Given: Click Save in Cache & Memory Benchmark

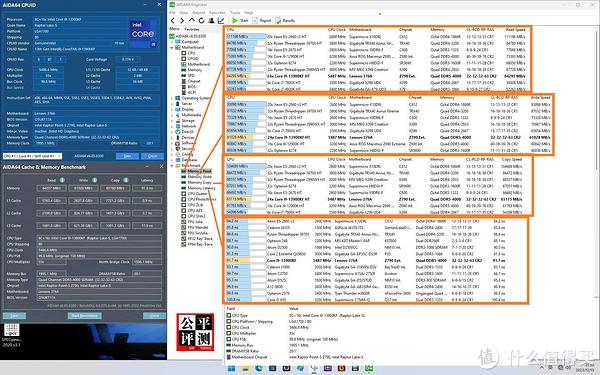Looking at the screenshot, I should pos(14,316).
